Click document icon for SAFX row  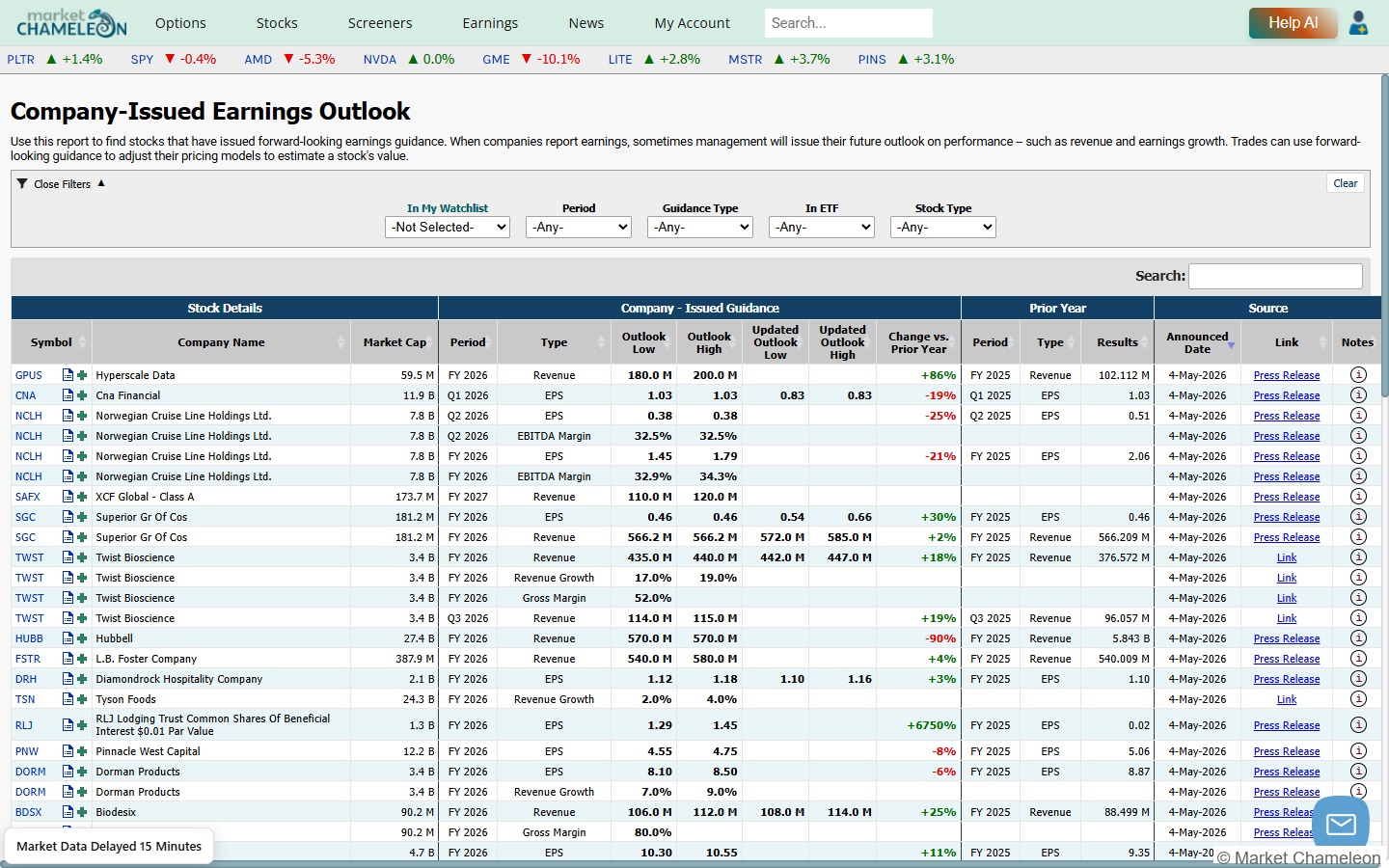(x=68, y=497)
